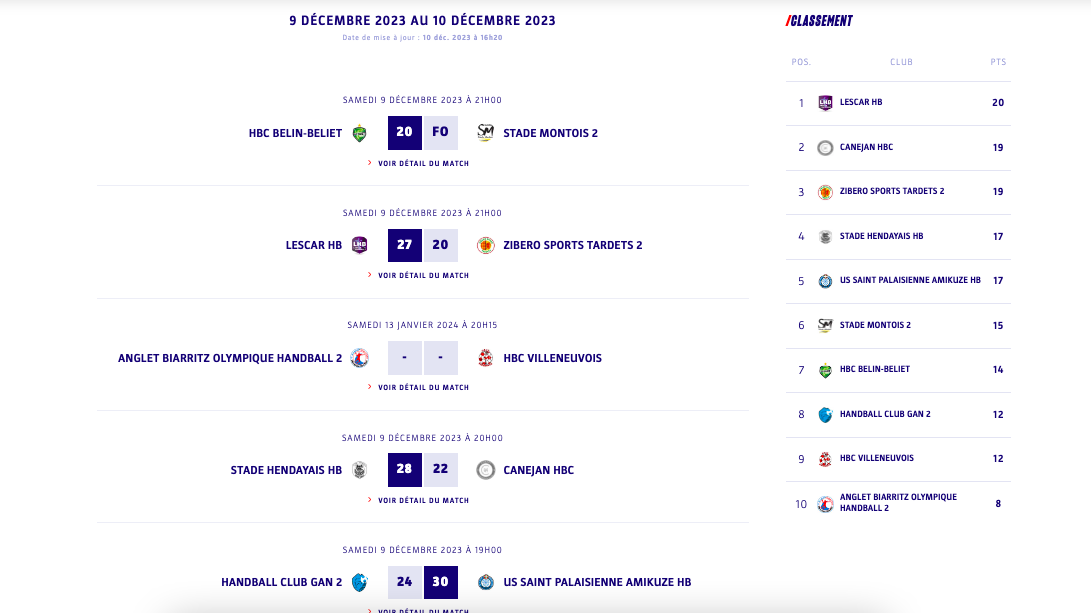The image size is (1091, 613).
Task: Open match detail for Belin-Beliet vs Stade Montois
Action: tap(423, 163)
